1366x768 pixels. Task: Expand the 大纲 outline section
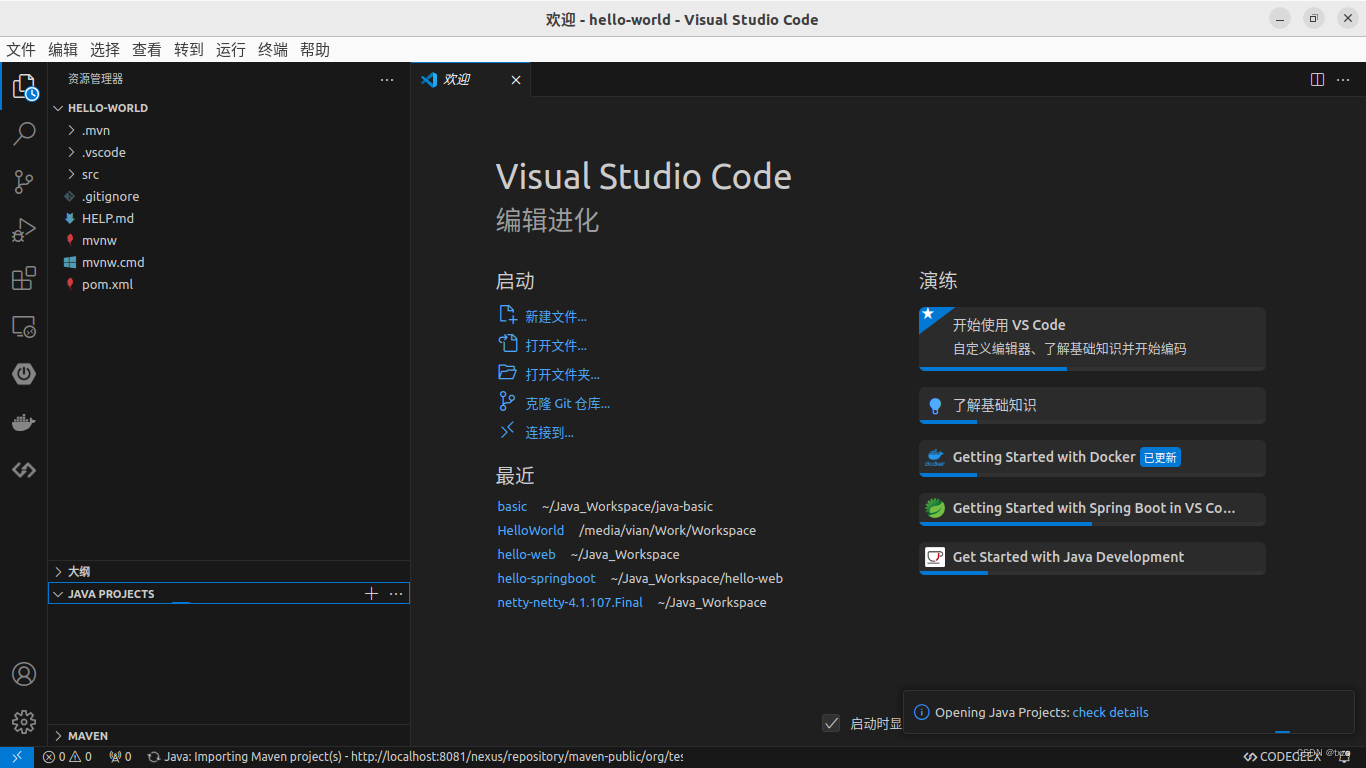pos(228,572)
